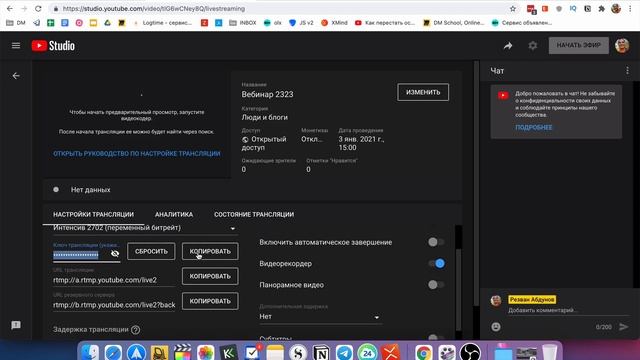Open stream settings gear icon

tap(533, 46)
